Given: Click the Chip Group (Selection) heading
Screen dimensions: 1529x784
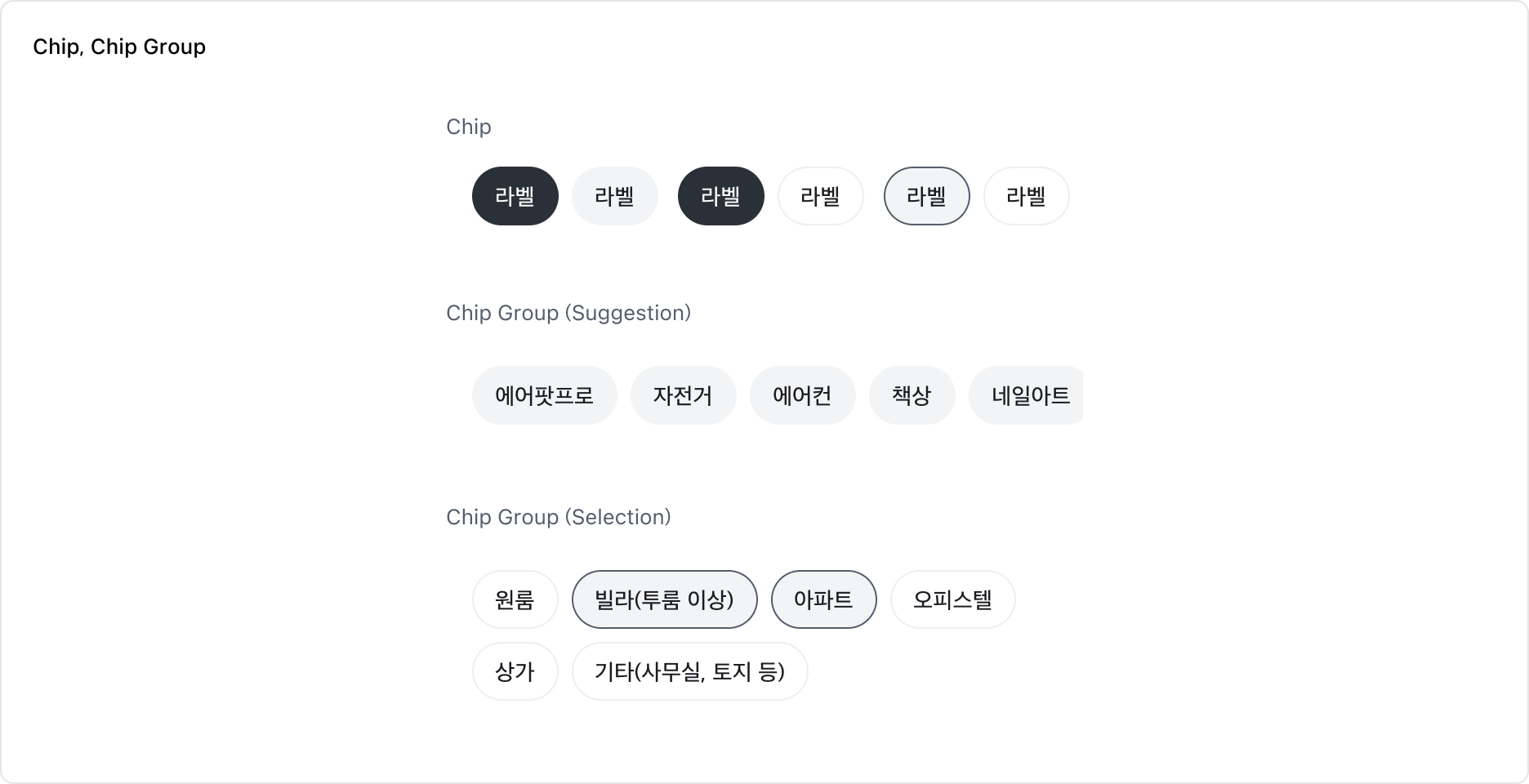Looking at the screenshot, I should (x=559, y=517).
